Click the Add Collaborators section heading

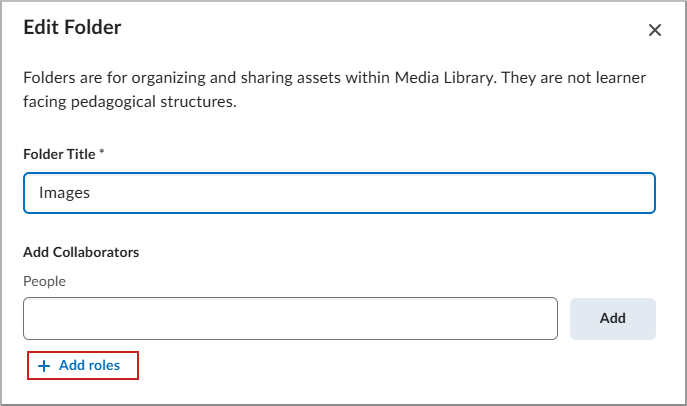click(x=81, y=252)
